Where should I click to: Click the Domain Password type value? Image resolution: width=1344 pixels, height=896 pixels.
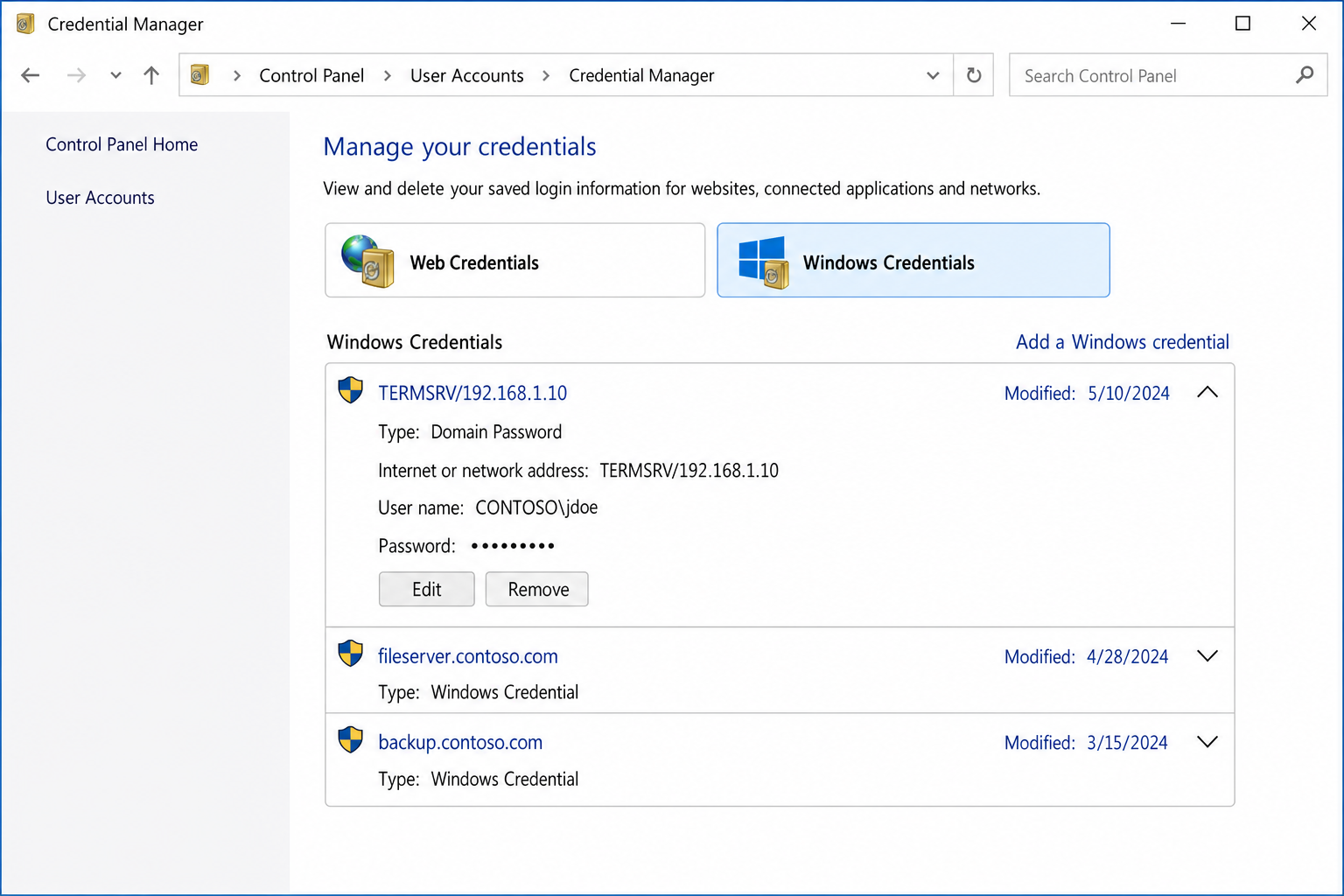pyautogui.click(x=496, y=431)
